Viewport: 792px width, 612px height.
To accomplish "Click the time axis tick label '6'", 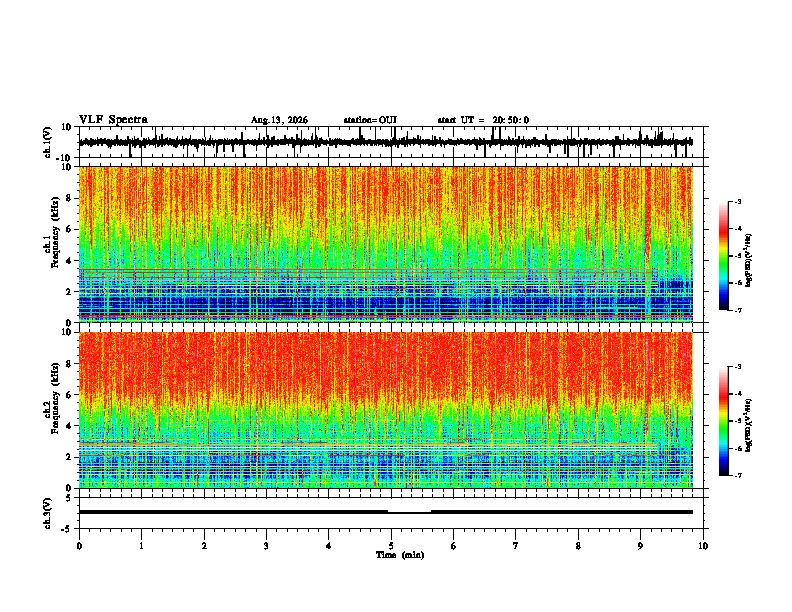I will [x=454, y=546].
